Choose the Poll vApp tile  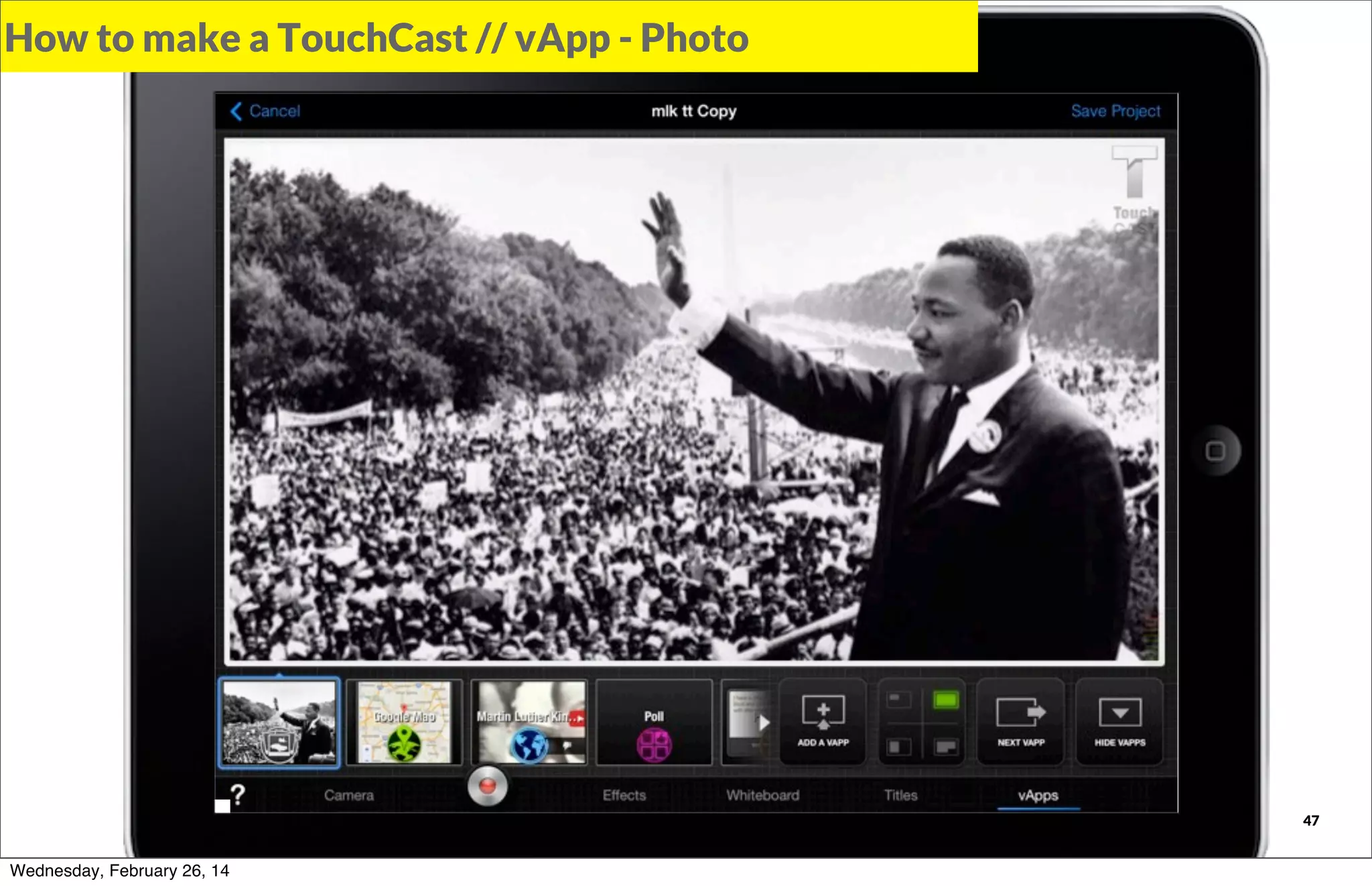pos(654,722)
